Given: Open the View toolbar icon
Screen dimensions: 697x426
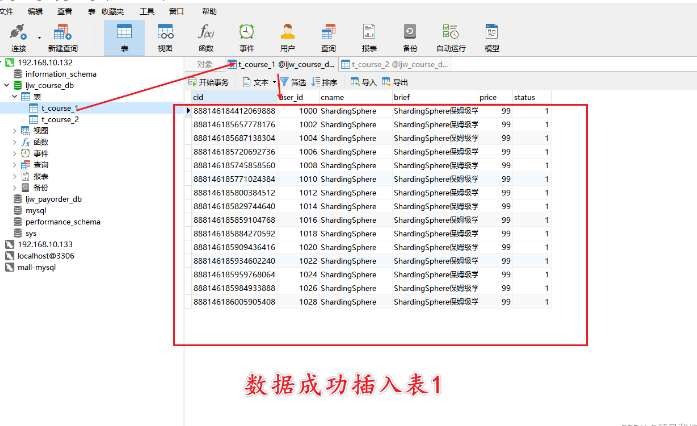Looking at the screenshot, I should pyautogui.click(x=165, y=38).
